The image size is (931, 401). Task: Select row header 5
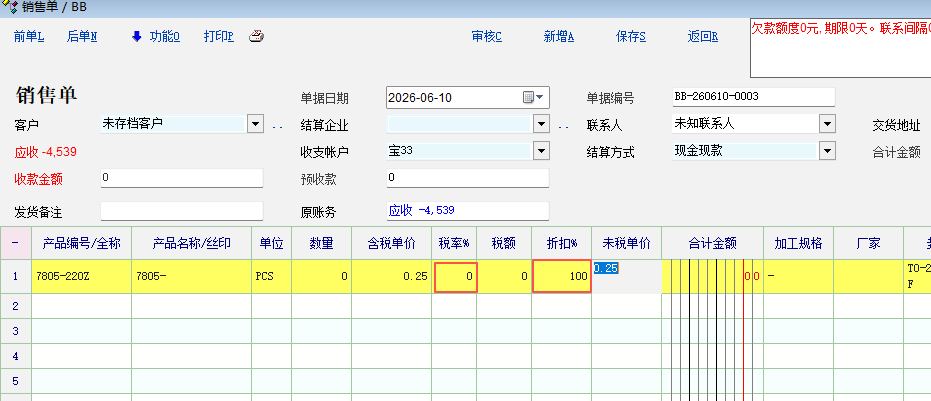(x=15, y=381)
